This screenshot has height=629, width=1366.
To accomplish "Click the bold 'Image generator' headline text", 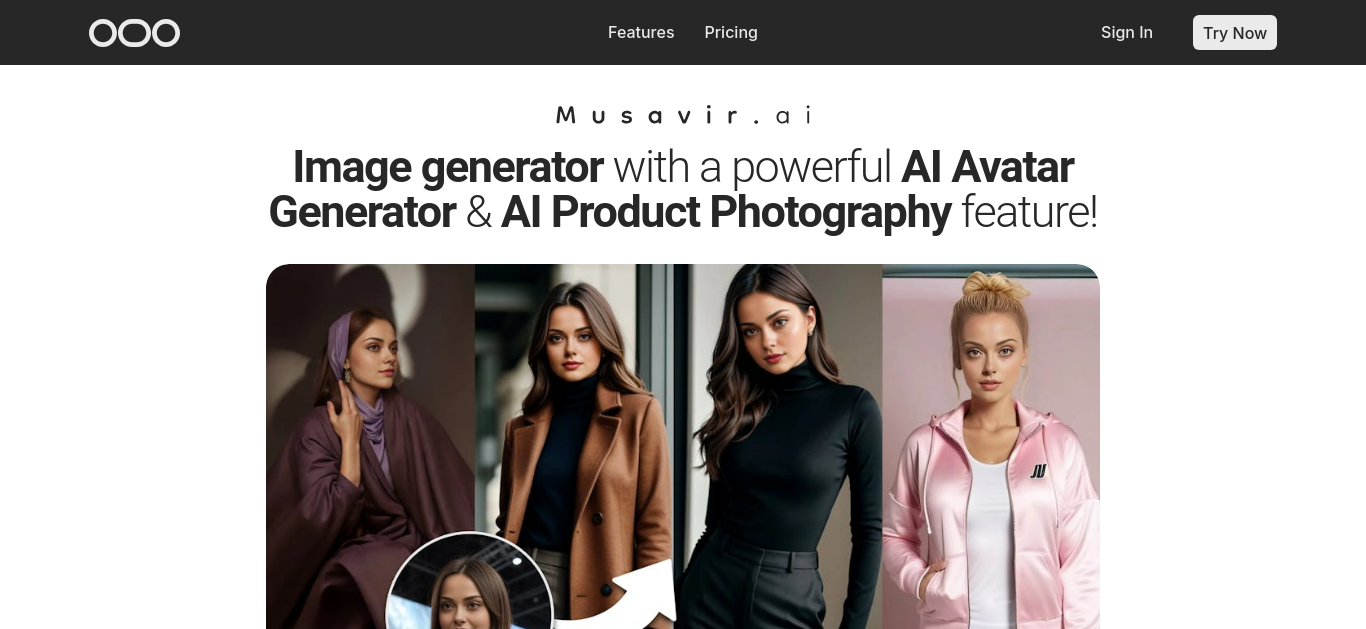I will click(x=448, y=167).
